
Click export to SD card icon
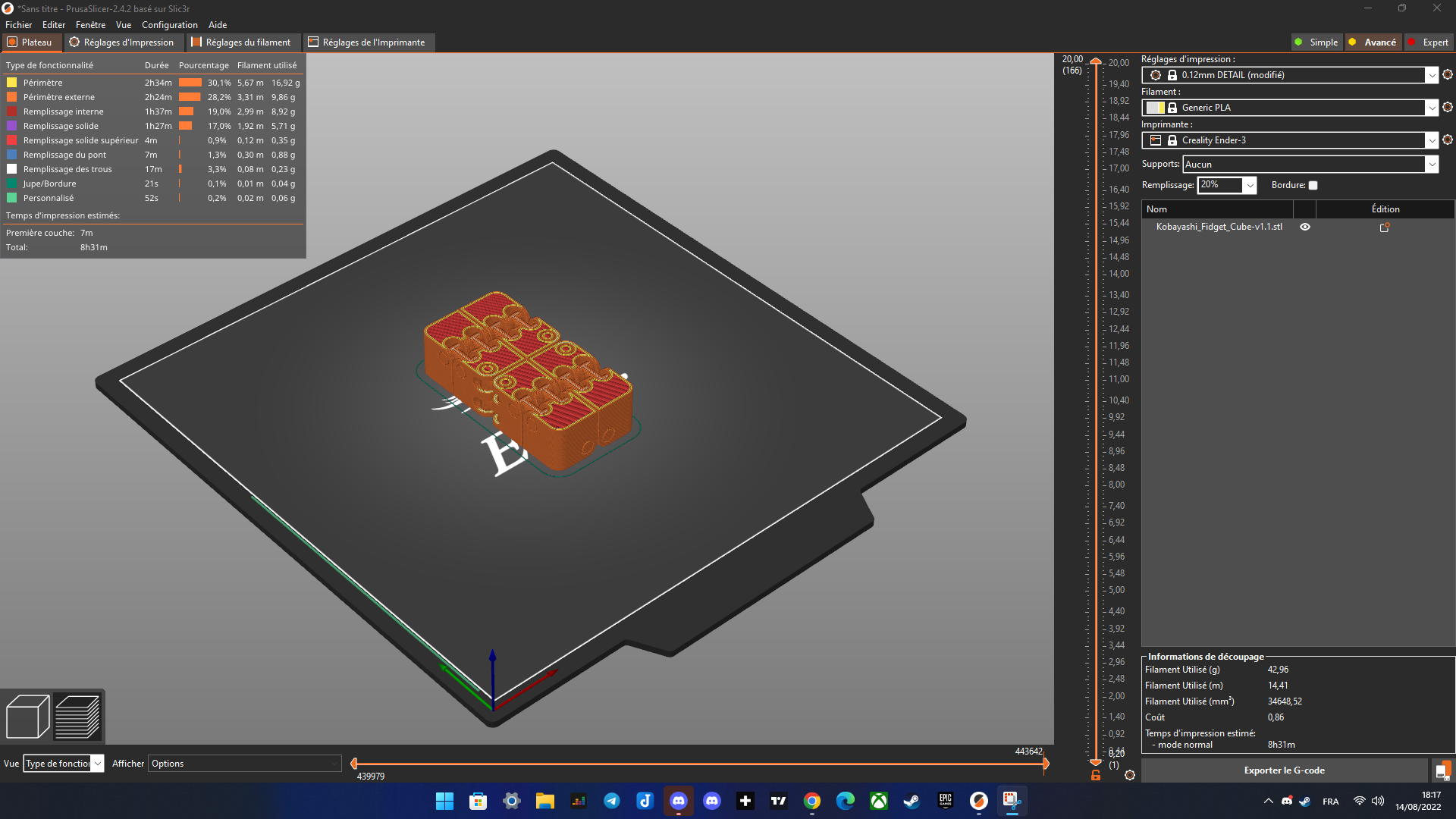(x=1442, y=770)
